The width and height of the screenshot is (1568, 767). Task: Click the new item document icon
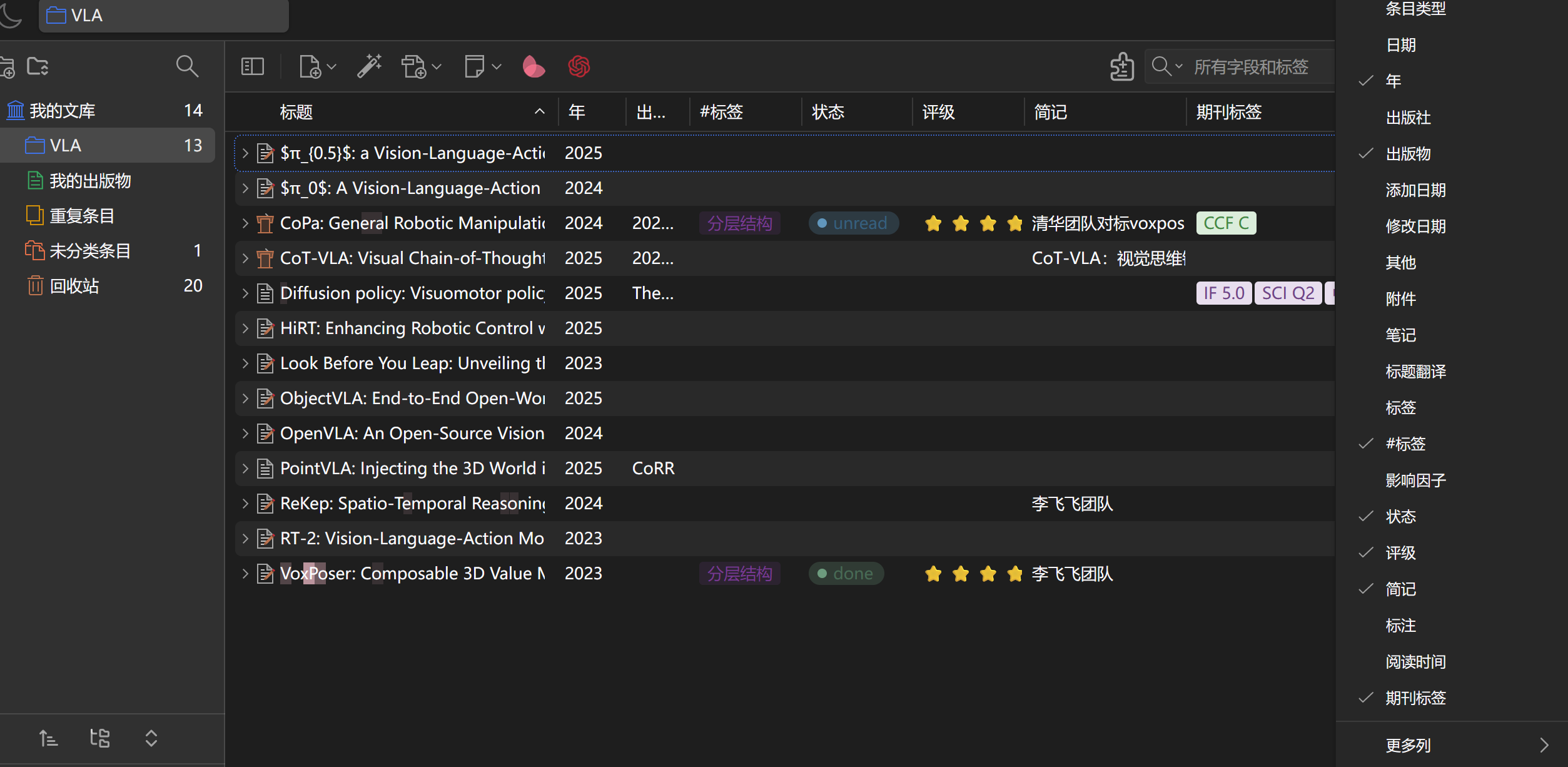310,66
